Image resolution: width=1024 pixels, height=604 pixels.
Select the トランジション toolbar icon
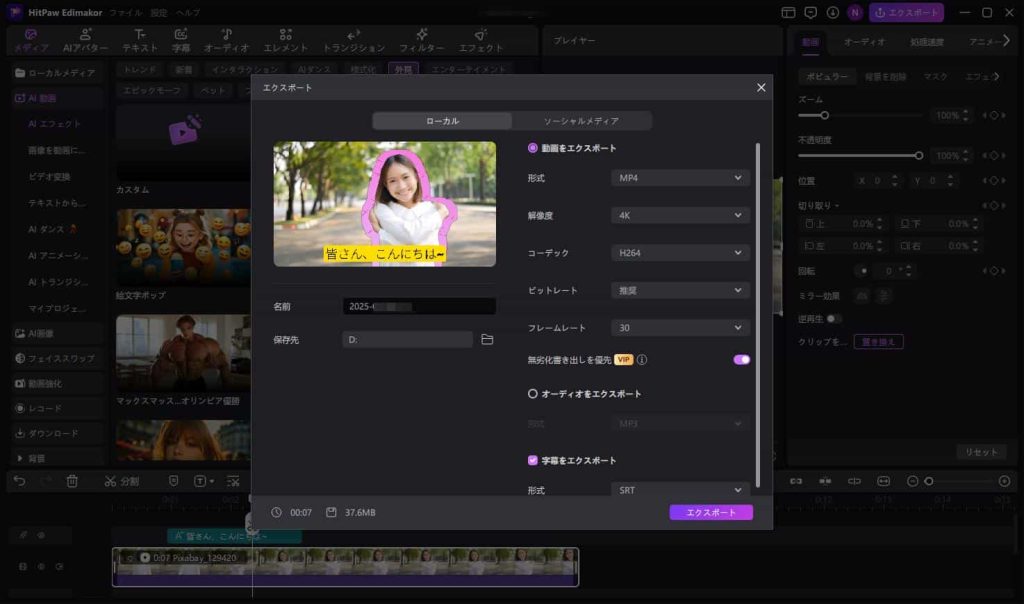(x=353, y=40)
